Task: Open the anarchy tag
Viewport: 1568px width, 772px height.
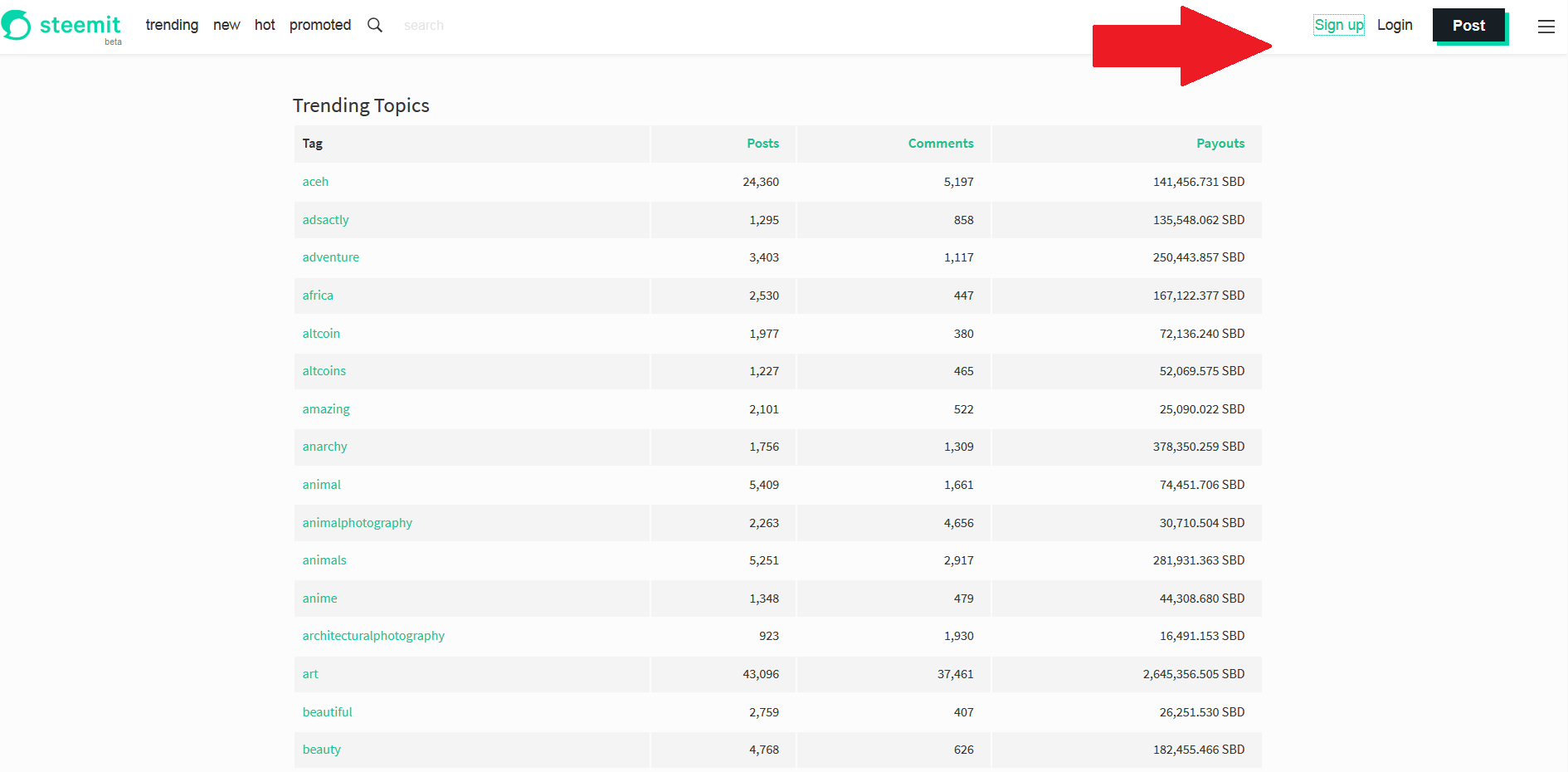Action: [x=324, y=447]
